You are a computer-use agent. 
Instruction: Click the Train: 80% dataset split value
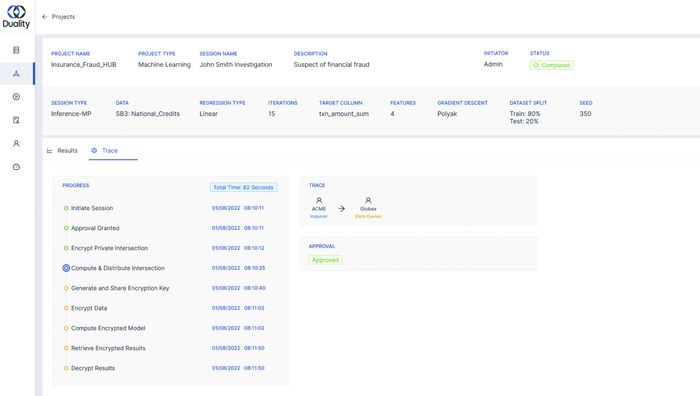(x=525, y=114)
